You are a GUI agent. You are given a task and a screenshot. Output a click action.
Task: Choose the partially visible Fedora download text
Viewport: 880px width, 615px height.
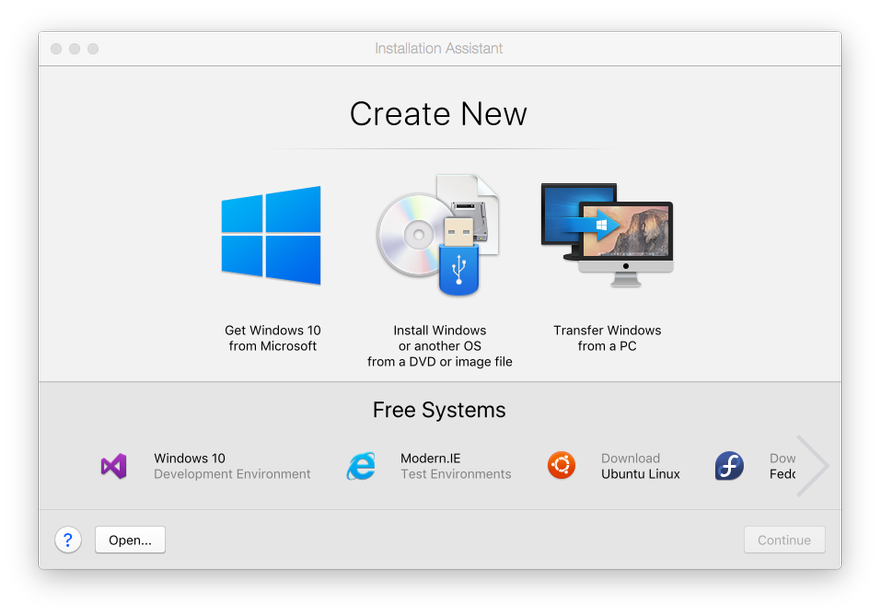click(x=782, y=466)
